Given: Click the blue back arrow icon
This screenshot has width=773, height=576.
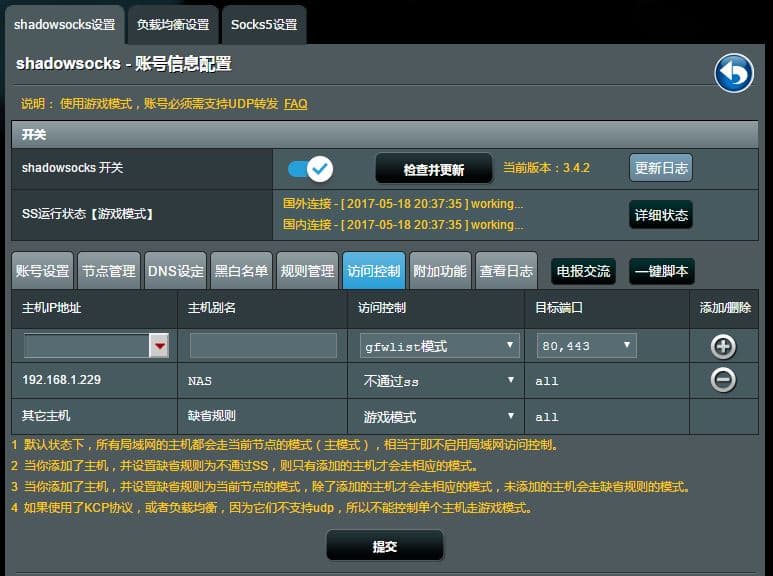Looking at the screenshot, I should [x=733, y=73].
